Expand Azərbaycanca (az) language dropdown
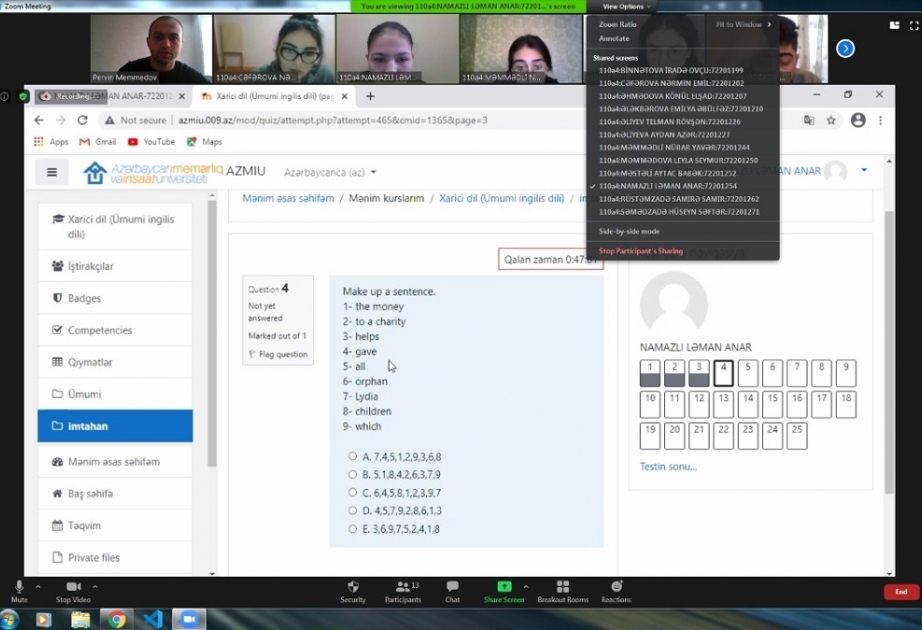 [330, 172]
